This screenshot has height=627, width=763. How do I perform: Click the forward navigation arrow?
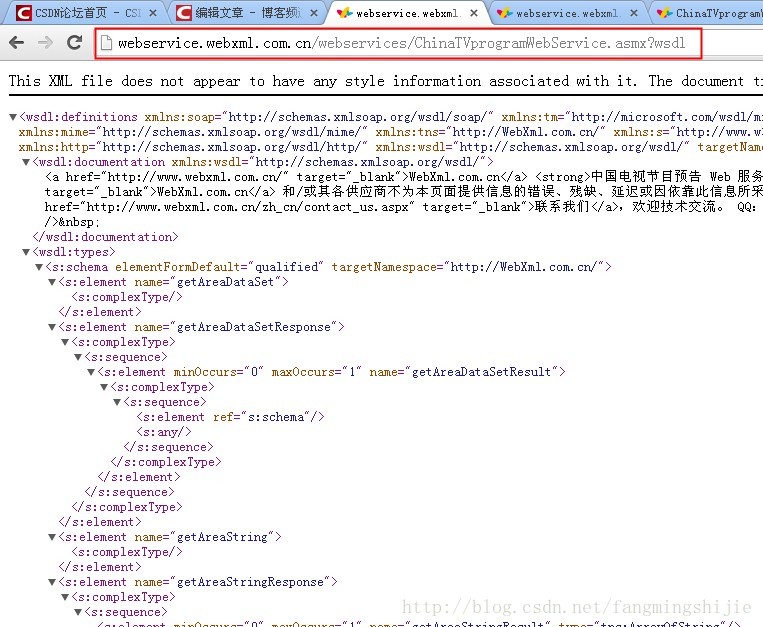[45, 43]
